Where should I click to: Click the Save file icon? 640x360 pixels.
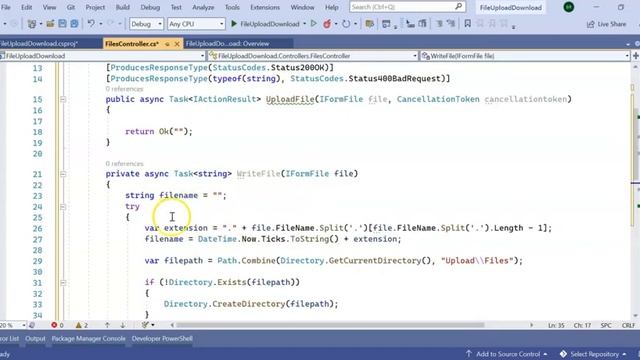(x=62, y=24)
